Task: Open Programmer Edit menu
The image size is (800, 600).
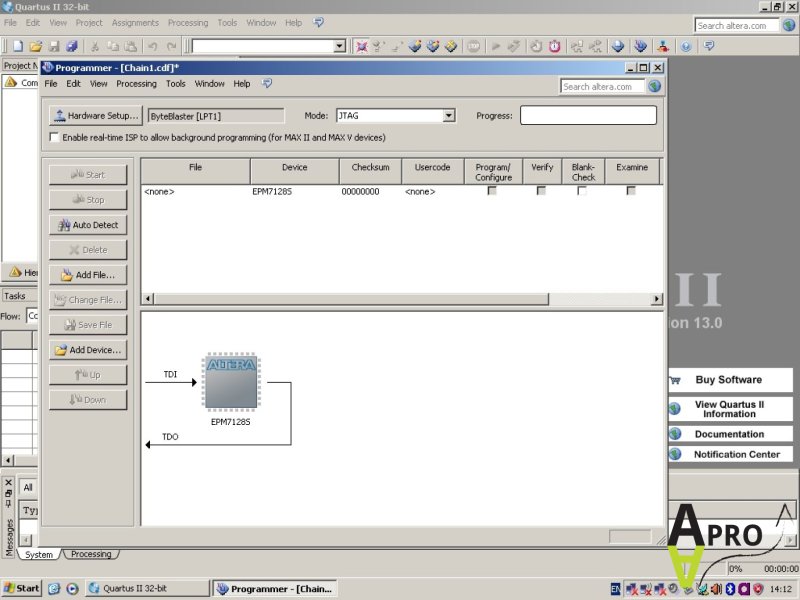Action: (x=73, y=84)
